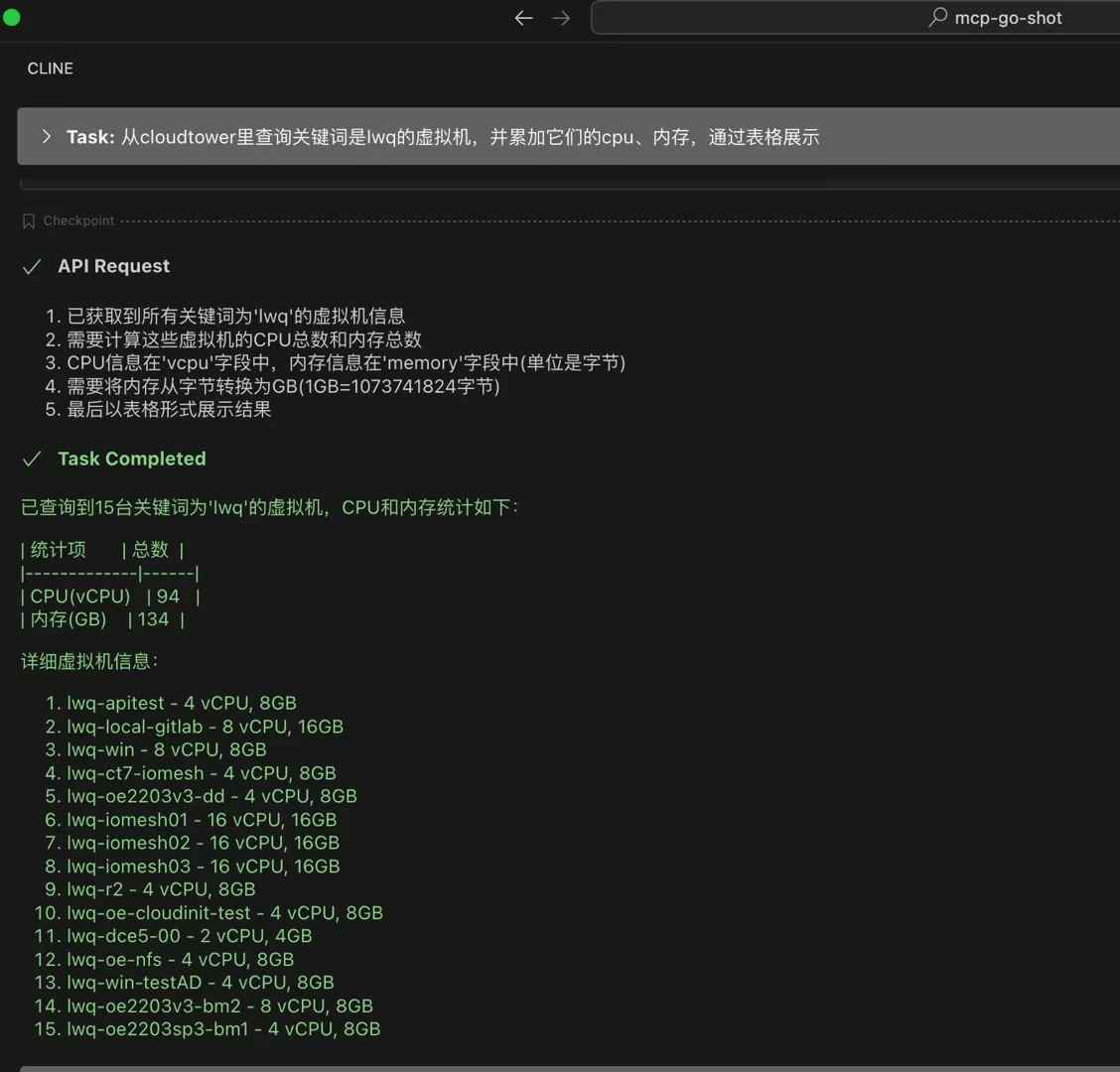Click the checkmark beside API Request
The image size is (1120, 1072).
coord(32,266)
